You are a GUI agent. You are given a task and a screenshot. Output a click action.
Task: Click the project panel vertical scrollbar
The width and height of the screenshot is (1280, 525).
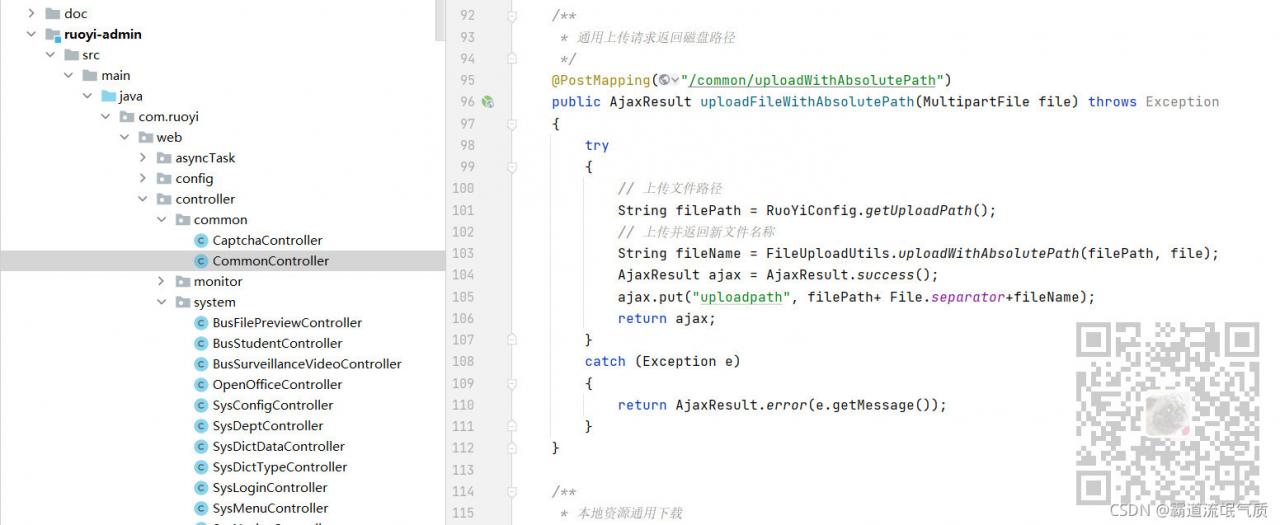point(440,20)
